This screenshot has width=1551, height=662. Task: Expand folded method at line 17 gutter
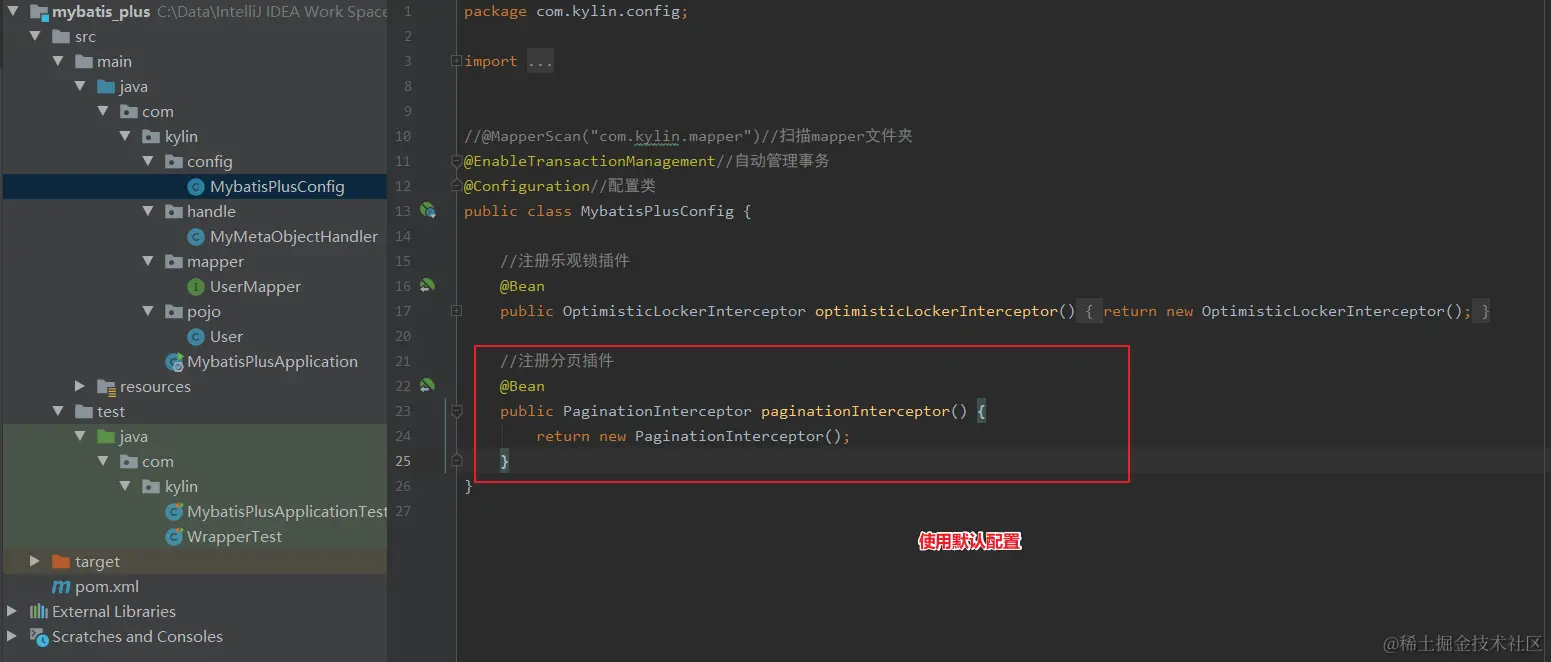[x=456, y=311]
